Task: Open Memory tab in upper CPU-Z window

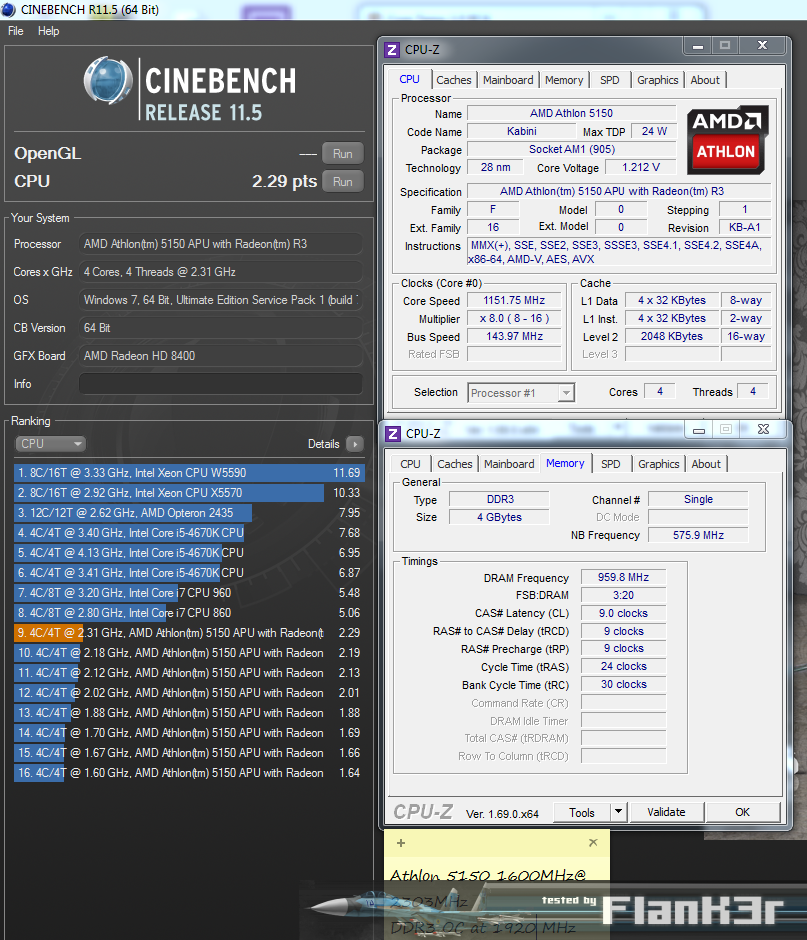Action: click(x=564, y=80)
